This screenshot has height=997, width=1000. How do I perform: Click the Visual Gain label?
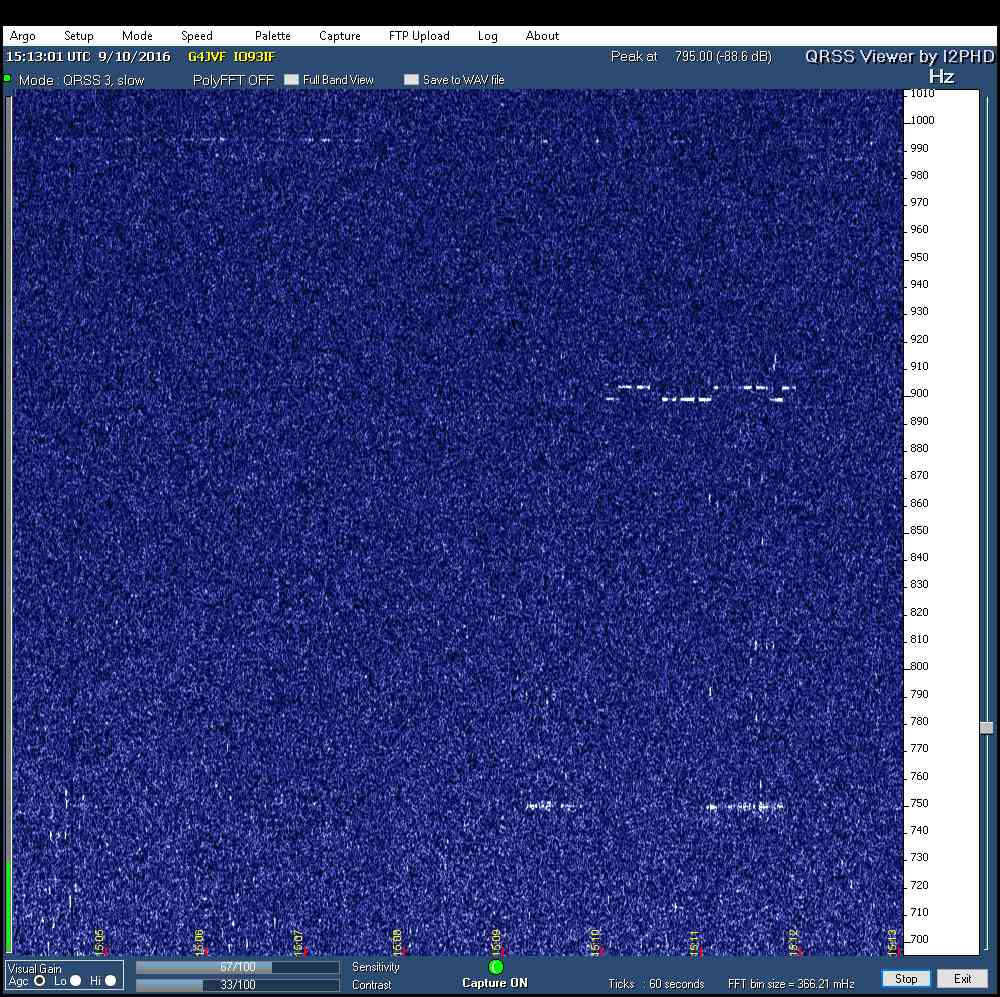click(x=34, y=968)
